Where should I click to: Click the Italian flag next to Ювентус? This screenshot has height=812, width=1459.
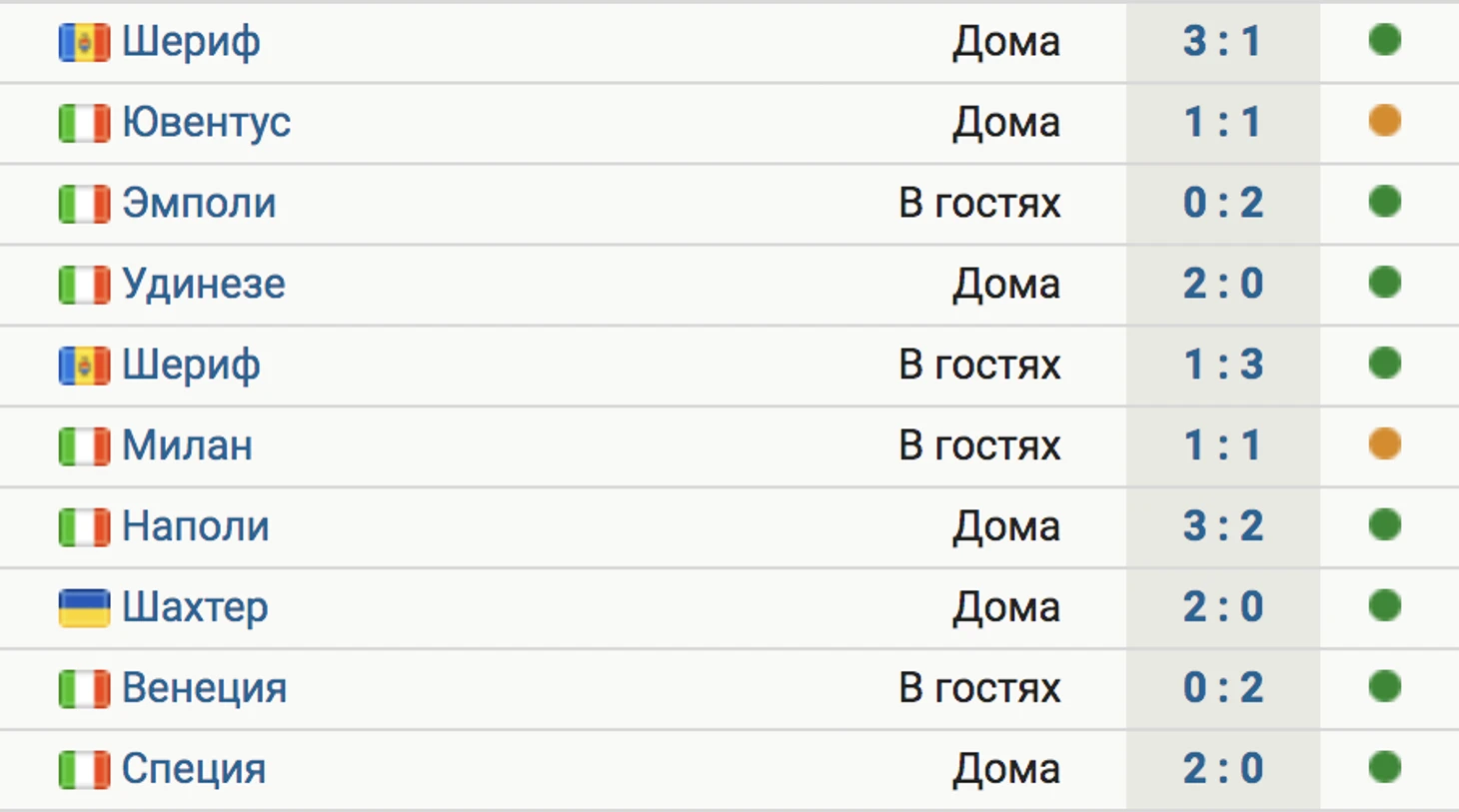pos(84,124)
